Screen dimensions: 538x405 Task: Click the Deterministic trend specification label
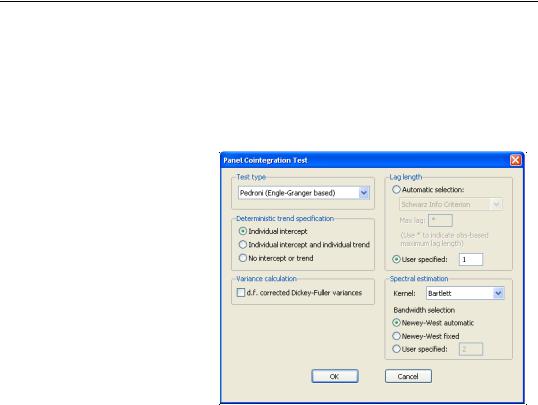pyautogui.click(x=285, y=219)
